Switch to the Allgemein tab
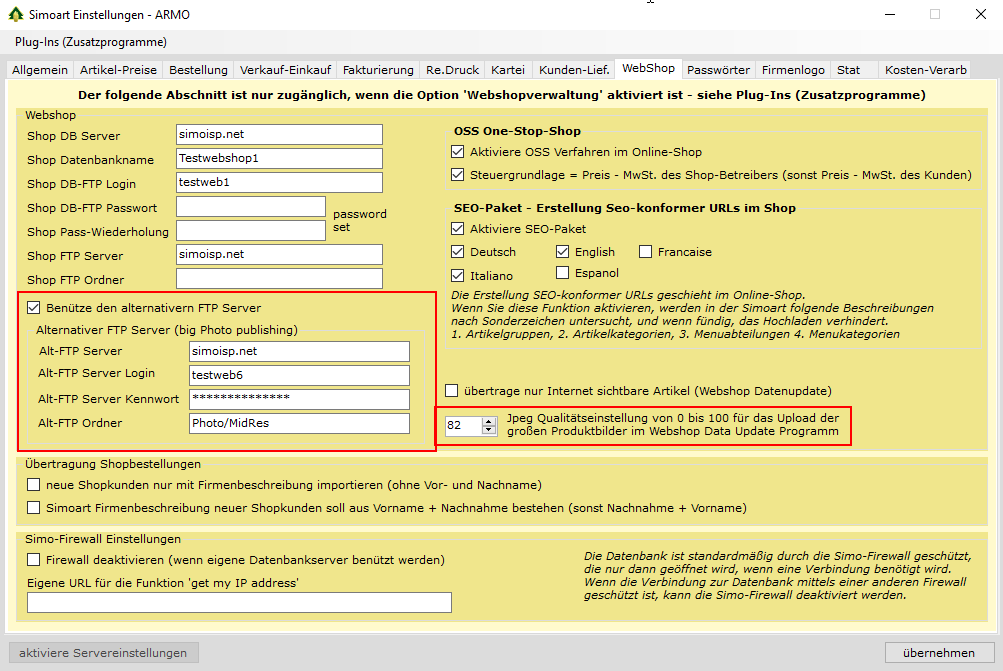This screenshot has height=671, width=1003. coord(40,70)
